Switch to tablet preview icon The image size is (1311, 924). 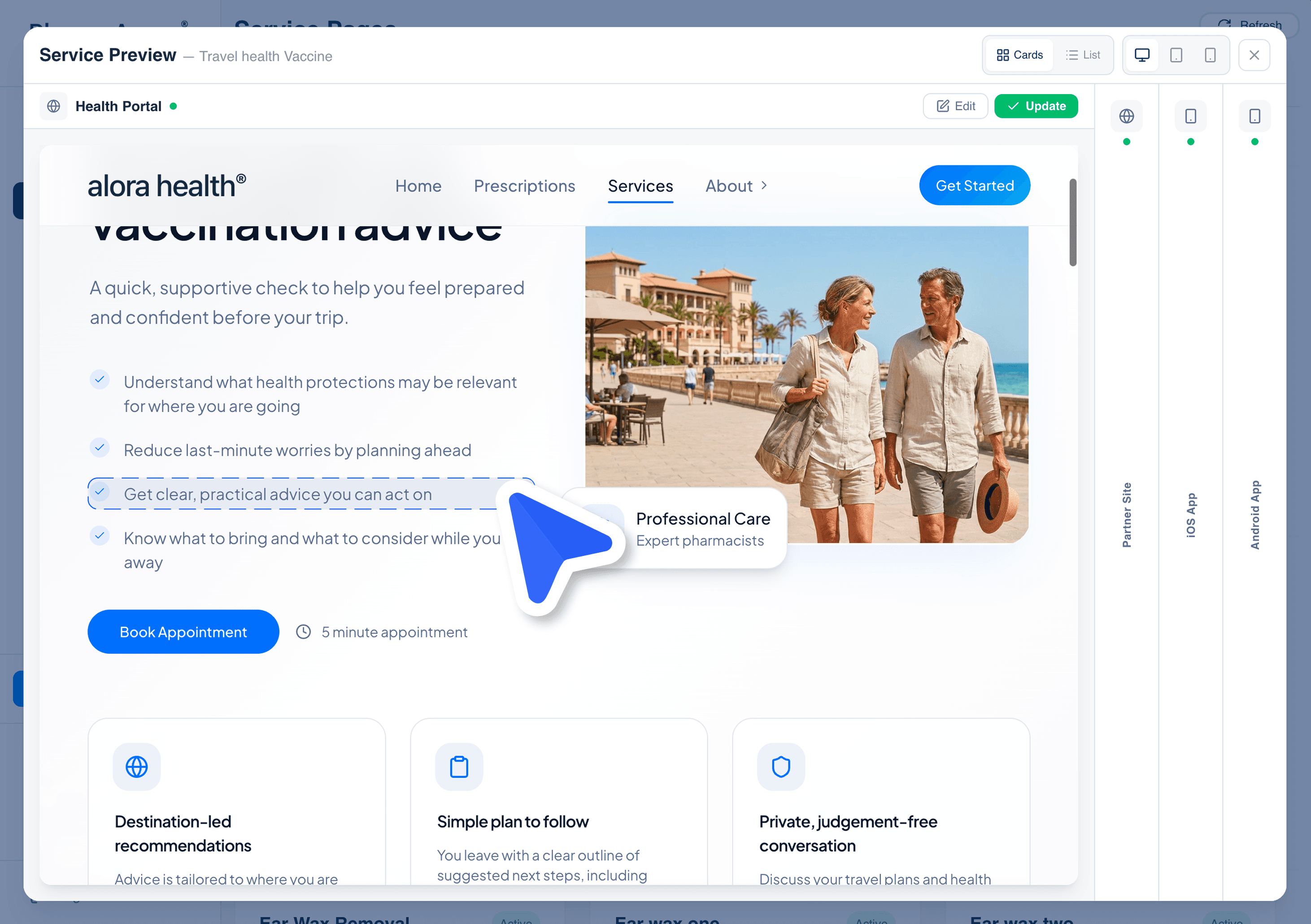click(x=1176, y=55)
